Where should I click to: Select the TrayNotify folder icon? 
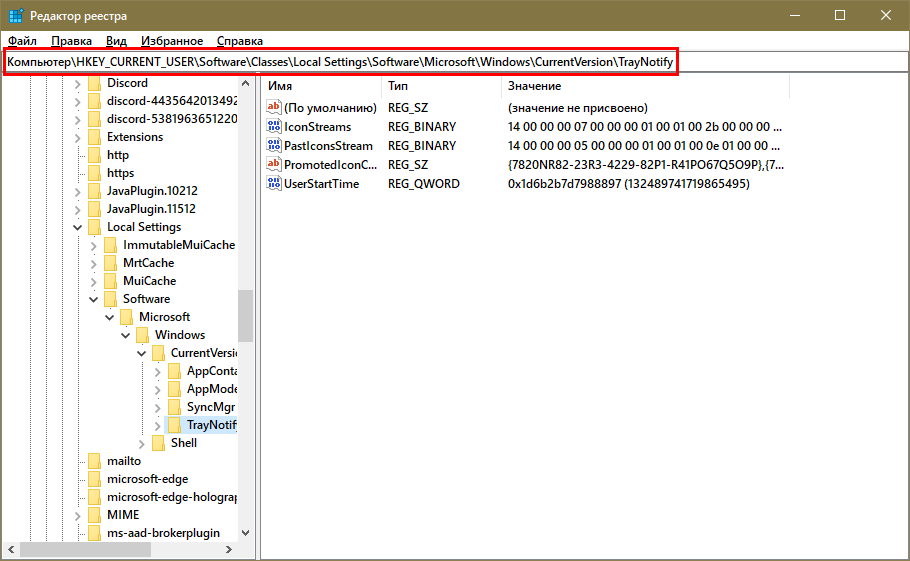[175, 425]
